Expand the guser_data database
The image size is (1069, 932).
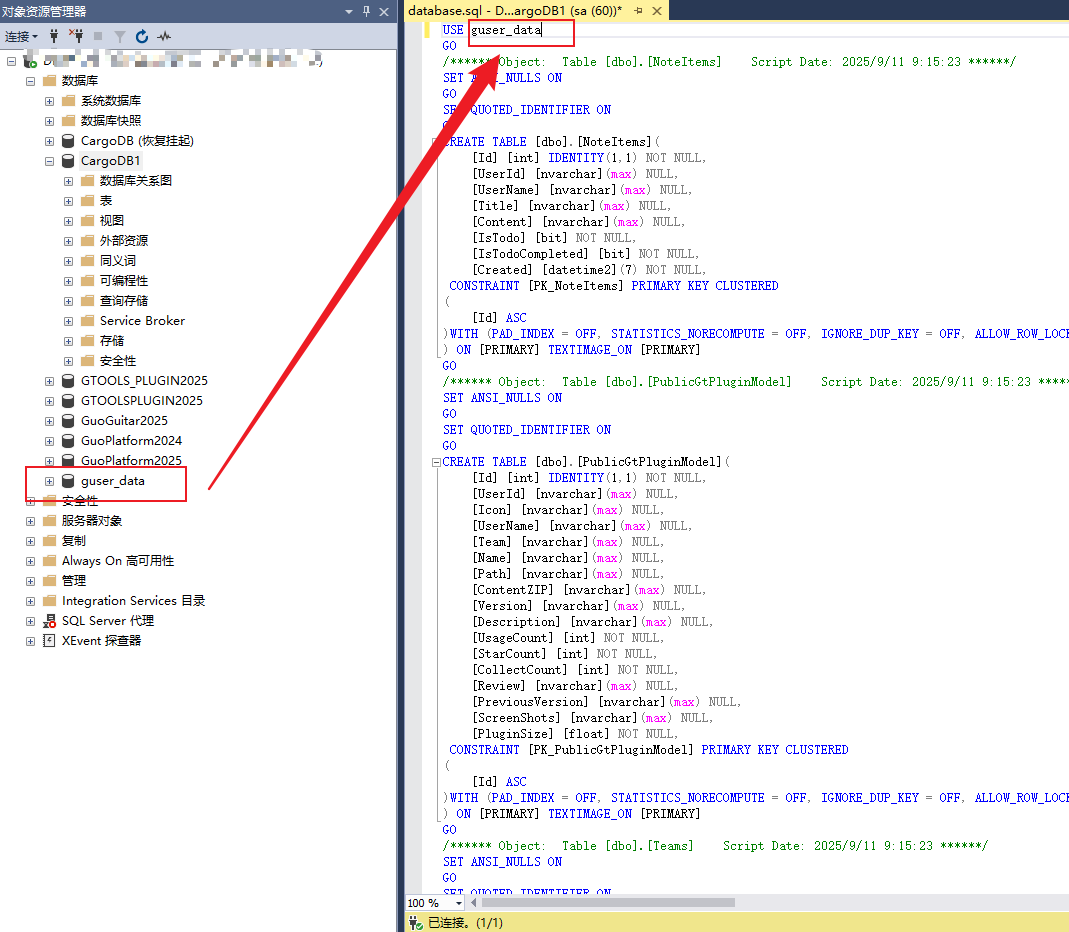click(49, 481)
